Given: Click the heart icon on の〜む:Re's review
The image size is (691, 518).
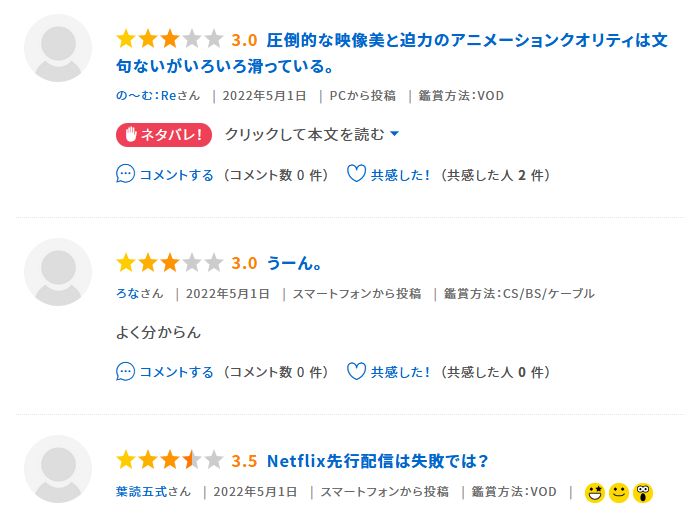Looking at the screenshot, I should tap(355, 174).
